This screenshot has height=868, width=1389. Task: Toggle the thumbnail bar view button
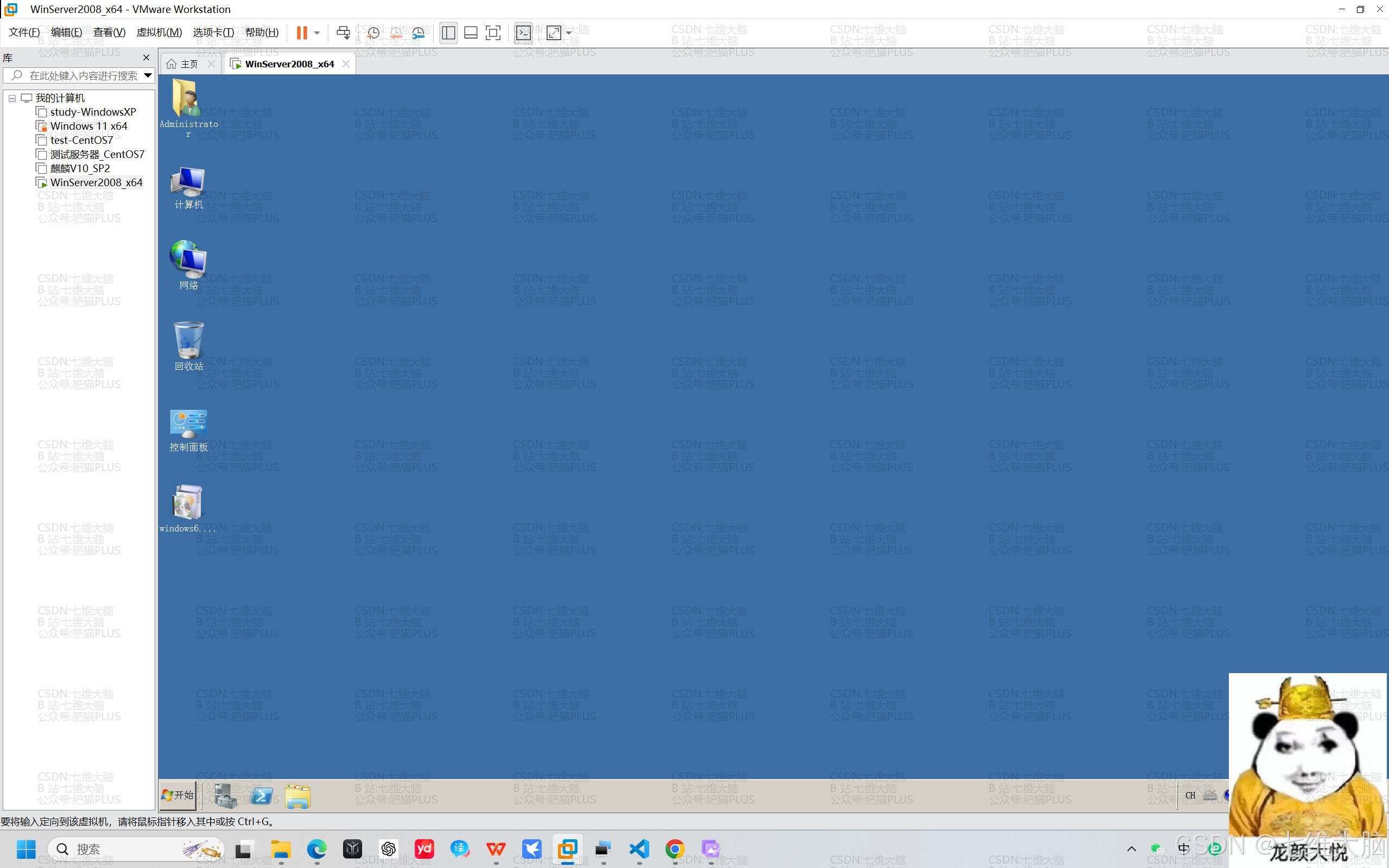point(471,33)
